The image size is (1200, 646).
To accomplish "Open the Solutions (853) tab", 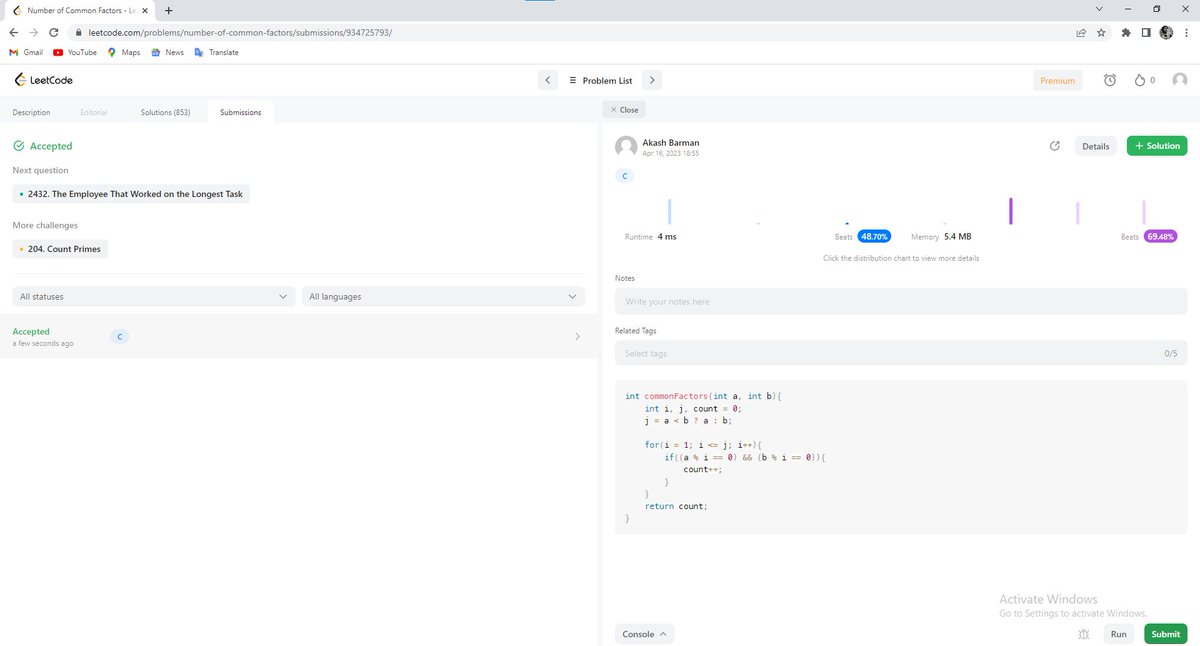I will (x=166, y=112).
